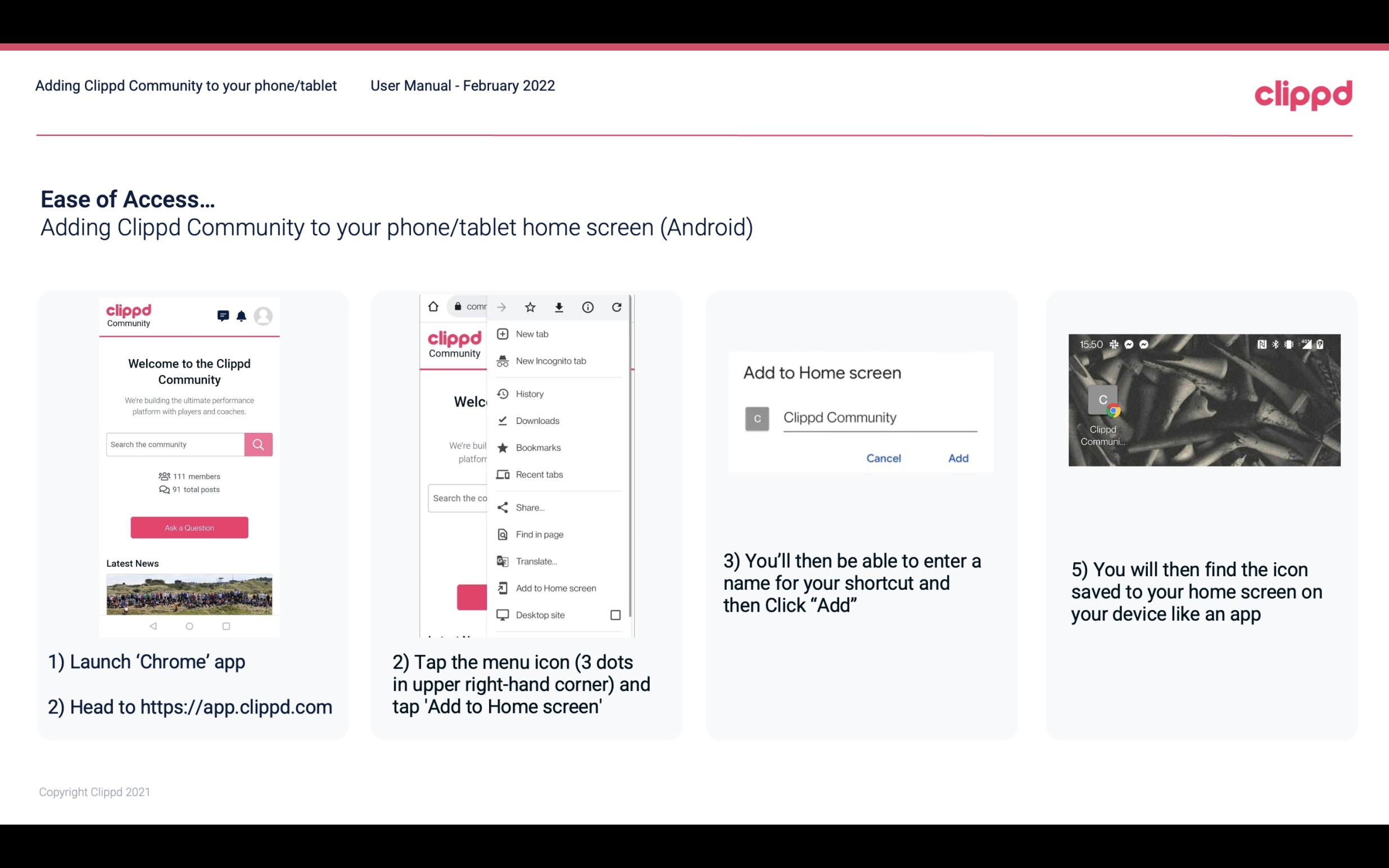Click the Add button in shortcut dialog
Viewport: 1389px width, 868px height.
point(957,457)
